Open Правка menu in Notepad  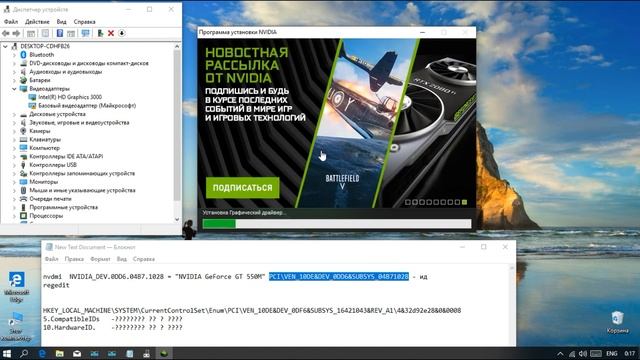pos(74,259)
